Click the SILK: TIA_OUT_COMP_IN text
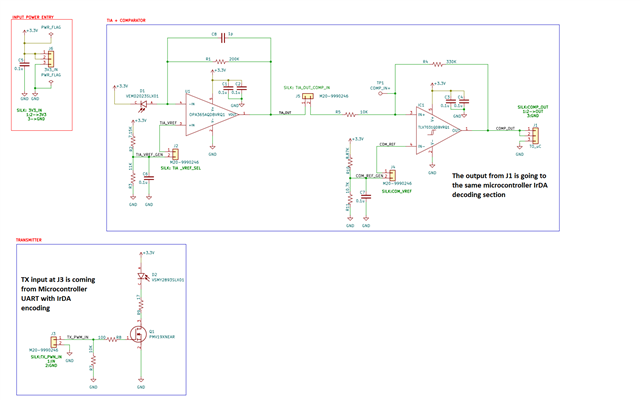This screenshot has width=640, height=400. [307, 88]
